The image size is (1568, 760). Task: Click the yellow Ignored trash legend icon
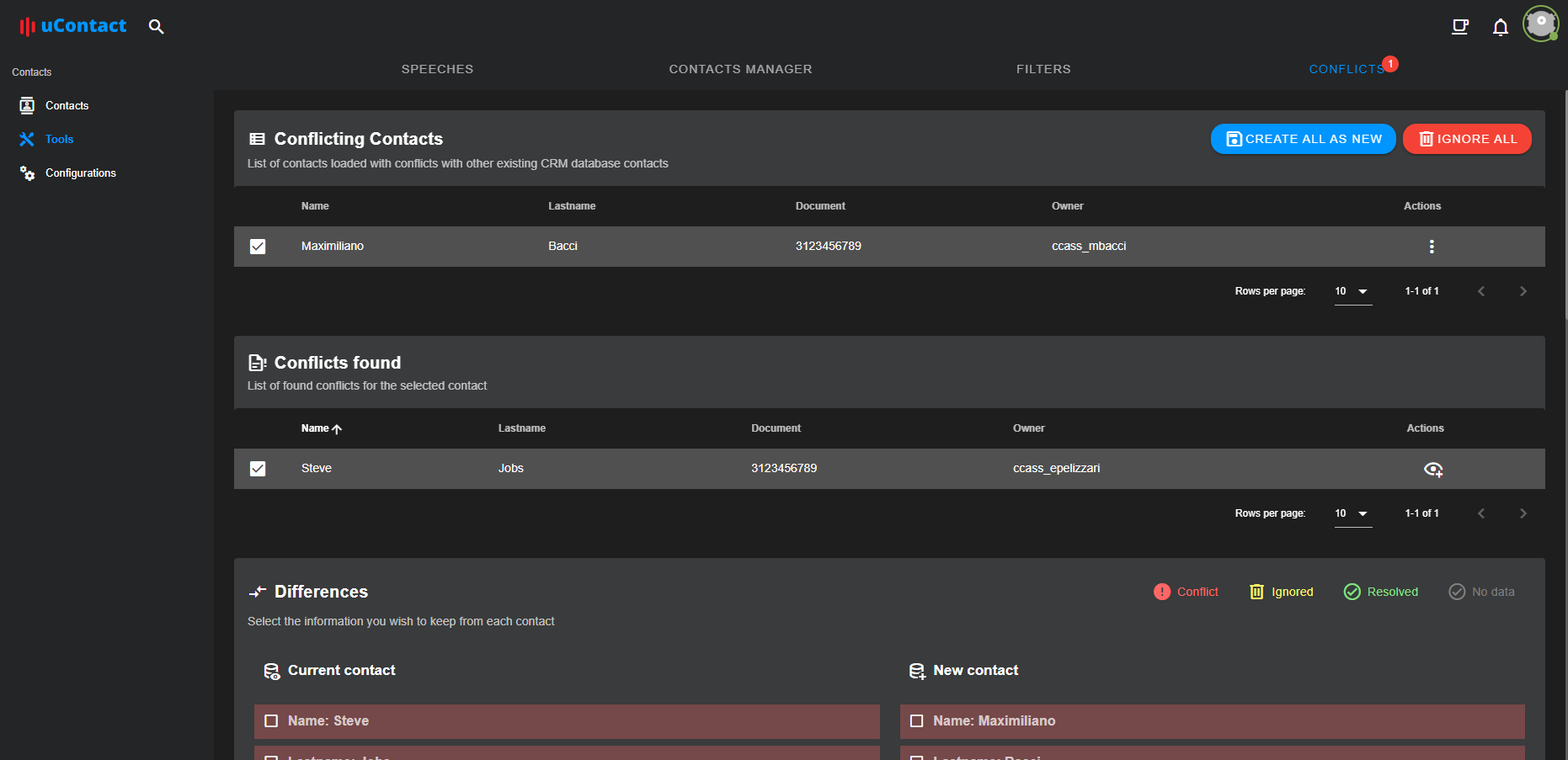pos(1256,592)
